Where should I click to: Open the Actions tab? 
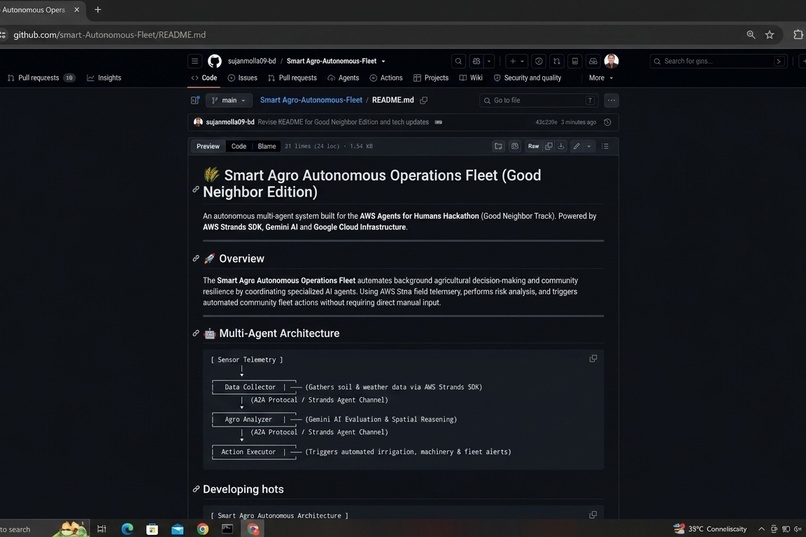tap(386, 78)
